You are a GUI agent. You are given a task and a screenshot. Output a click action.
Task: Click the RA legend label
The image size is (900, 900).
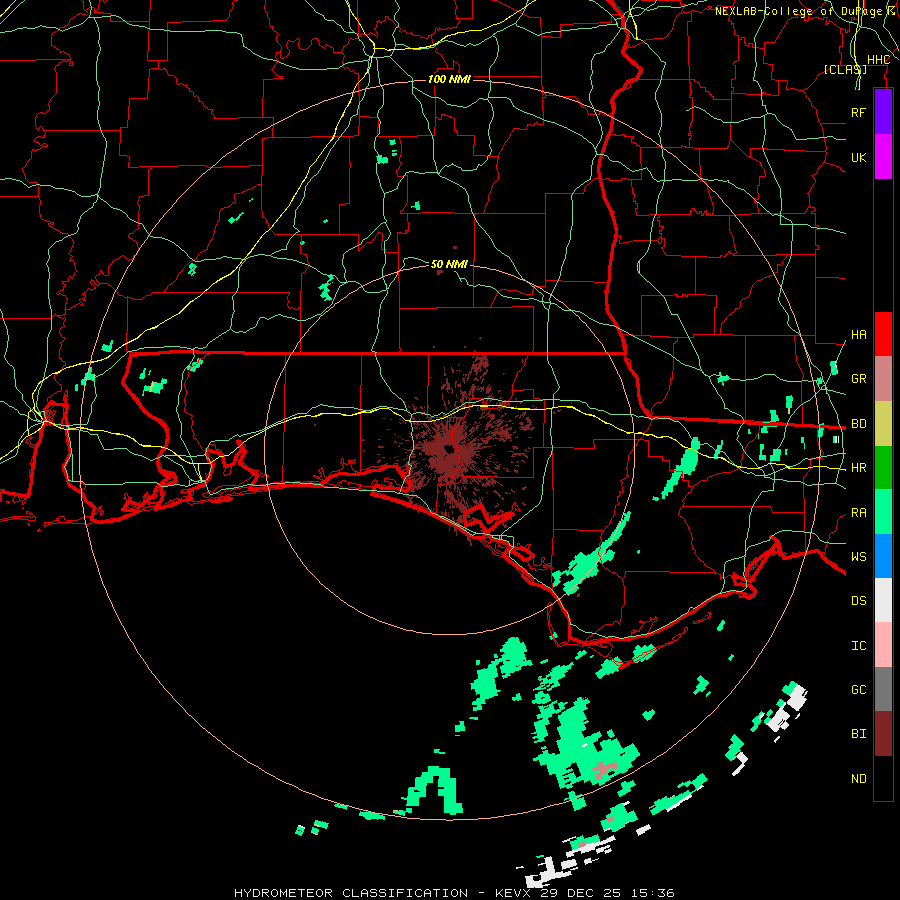point(858,512)
